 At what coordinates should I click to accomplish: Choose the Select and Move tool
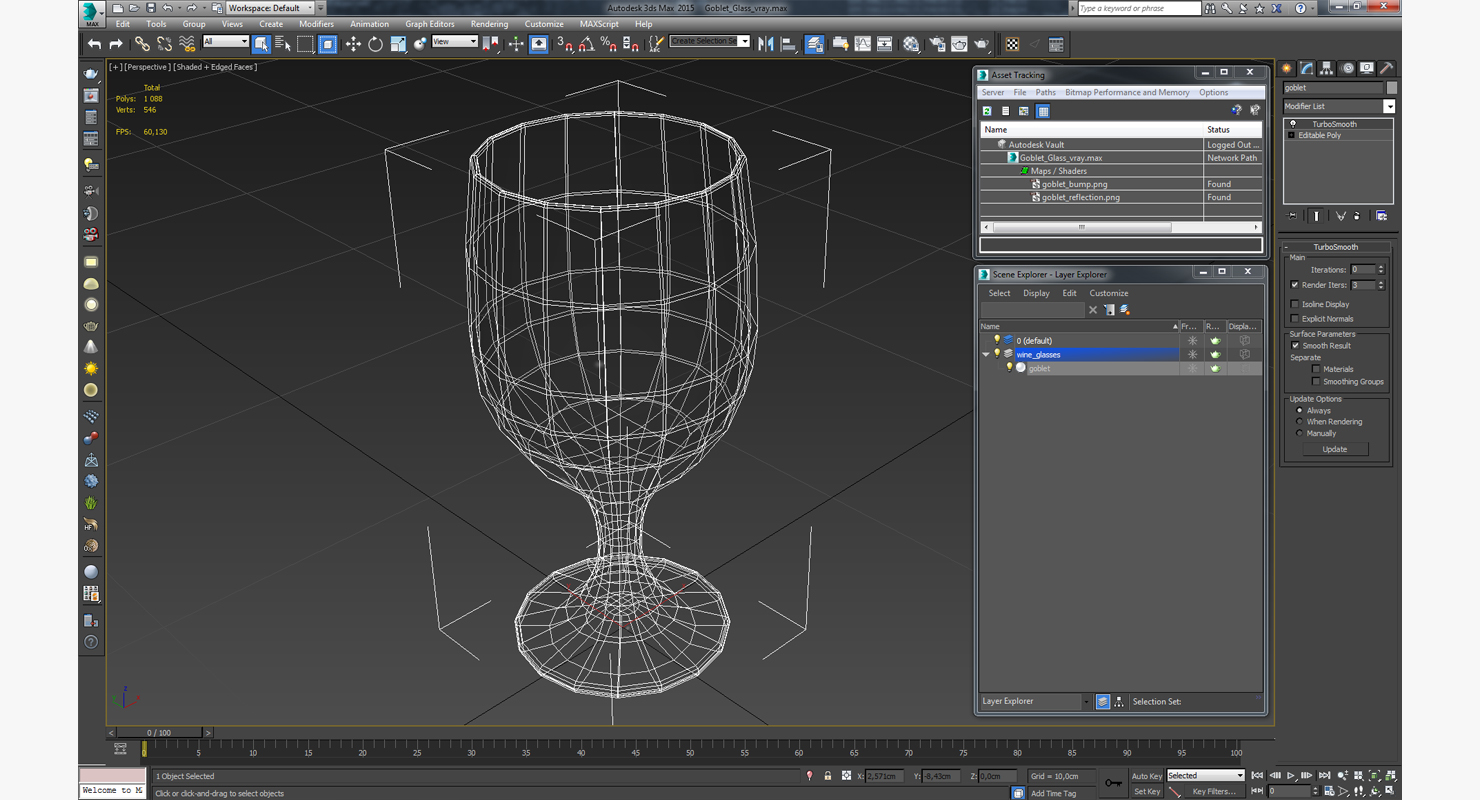352,44
